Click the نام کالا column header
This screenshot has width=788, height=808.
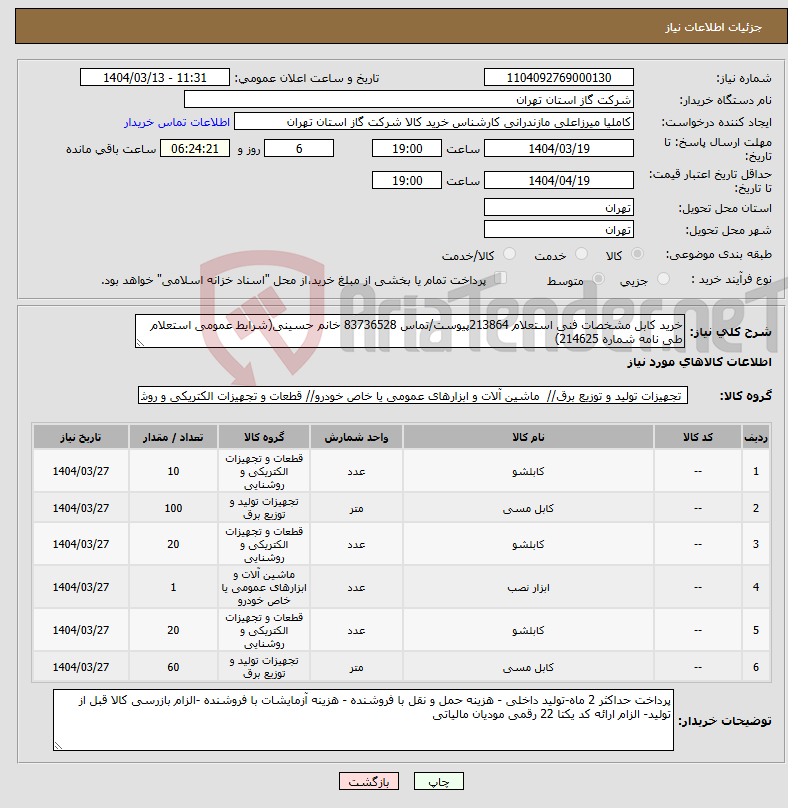(528, 437)
